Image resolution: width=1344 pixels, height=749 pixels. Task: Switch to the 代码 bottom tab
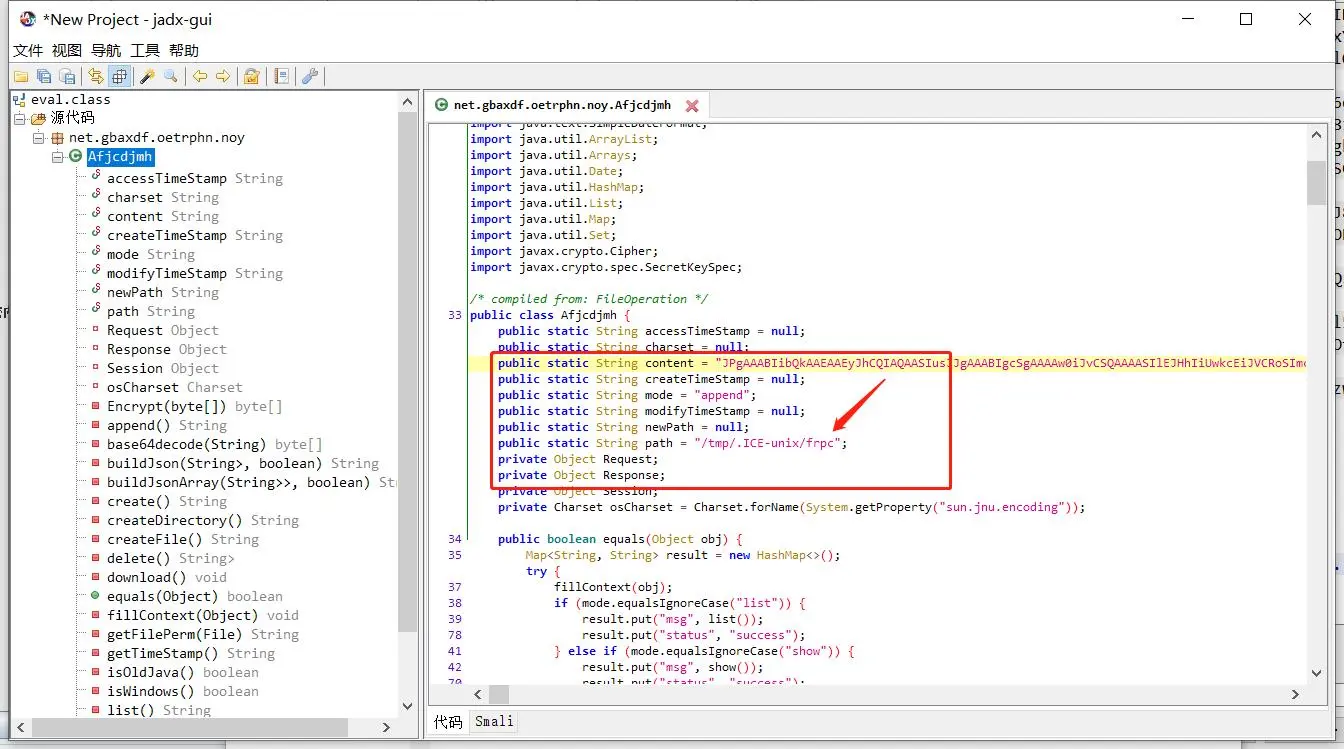pos(448,722)
